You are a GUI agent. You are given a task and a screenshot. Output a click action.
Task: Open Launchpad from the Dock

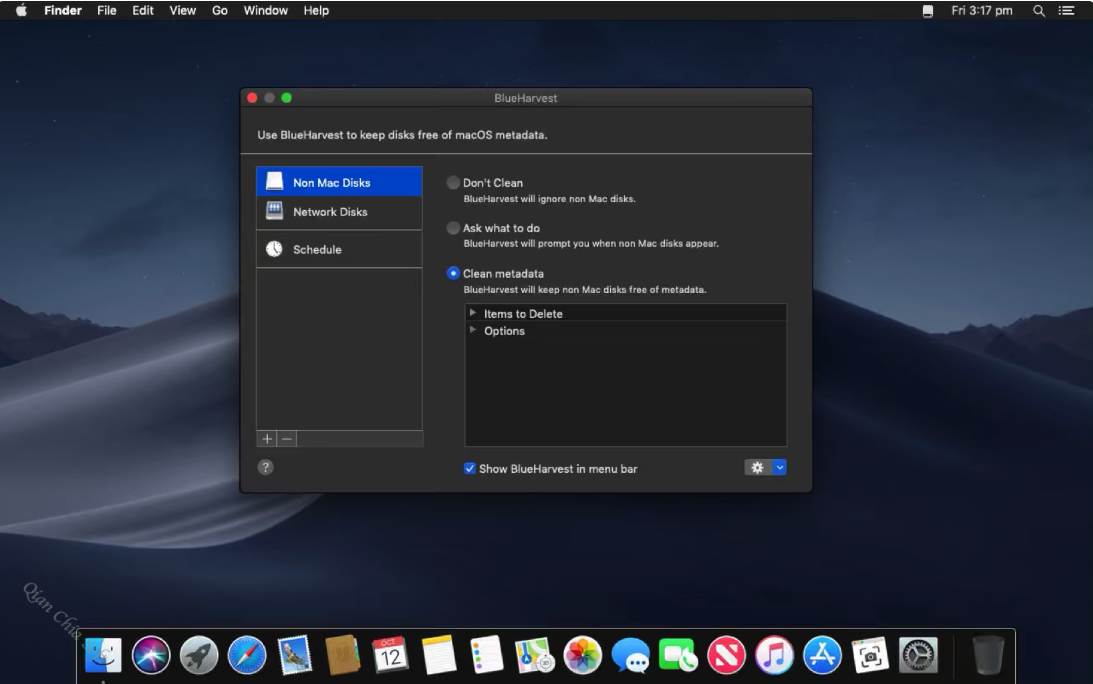199,655
